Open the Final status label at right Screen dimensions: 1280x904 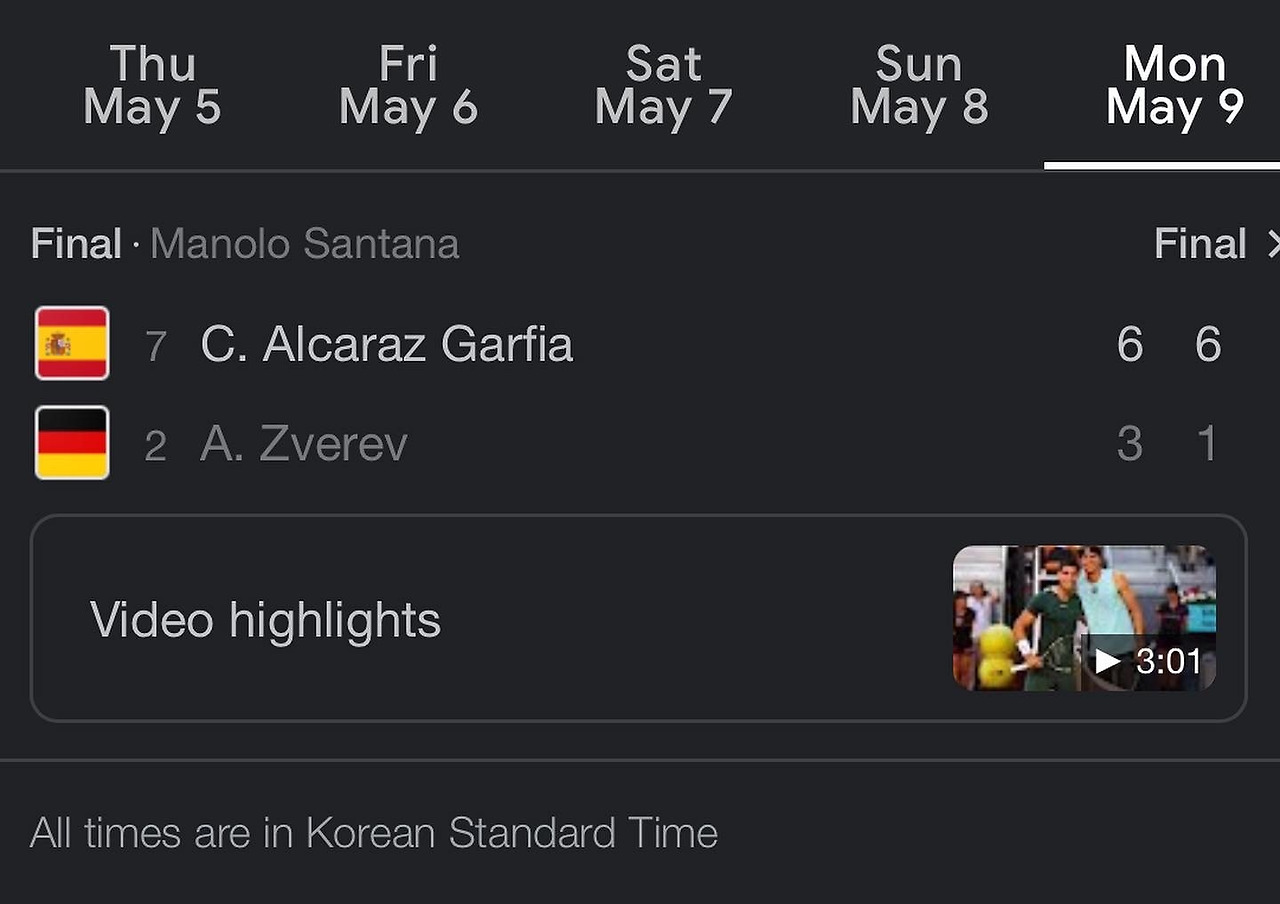pyautogui.click(x=1200, y=244)
